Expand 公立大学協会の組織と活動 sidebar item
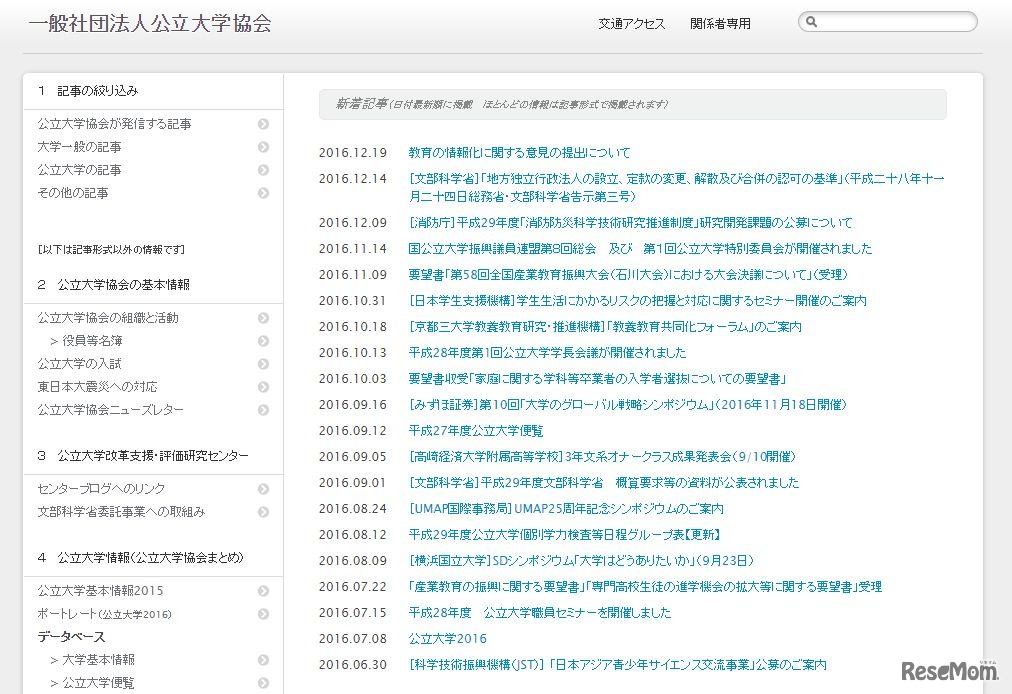Screen dimensions: 1012x694 coord(263,318)
